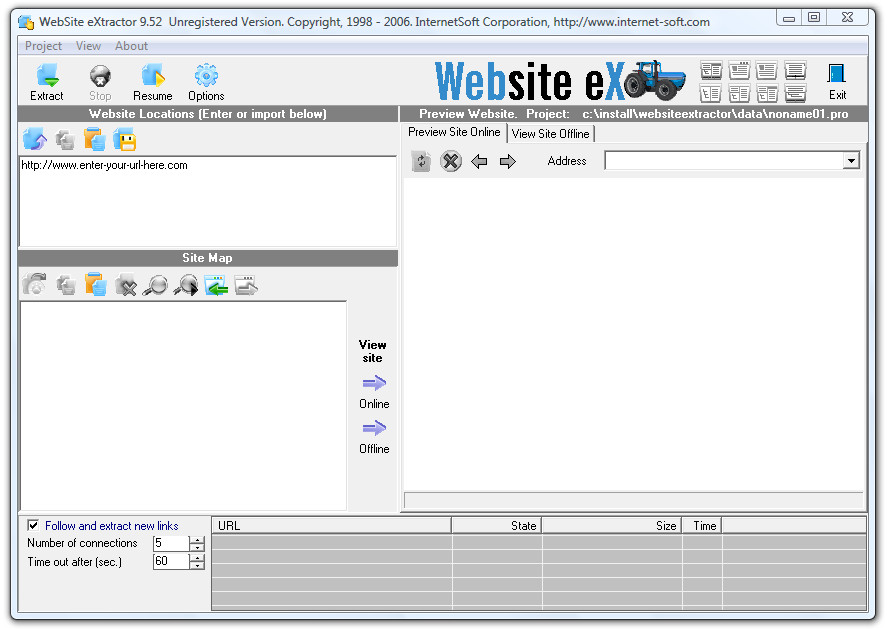
Task: Click the Address input field
Action: tap(724, 161)
